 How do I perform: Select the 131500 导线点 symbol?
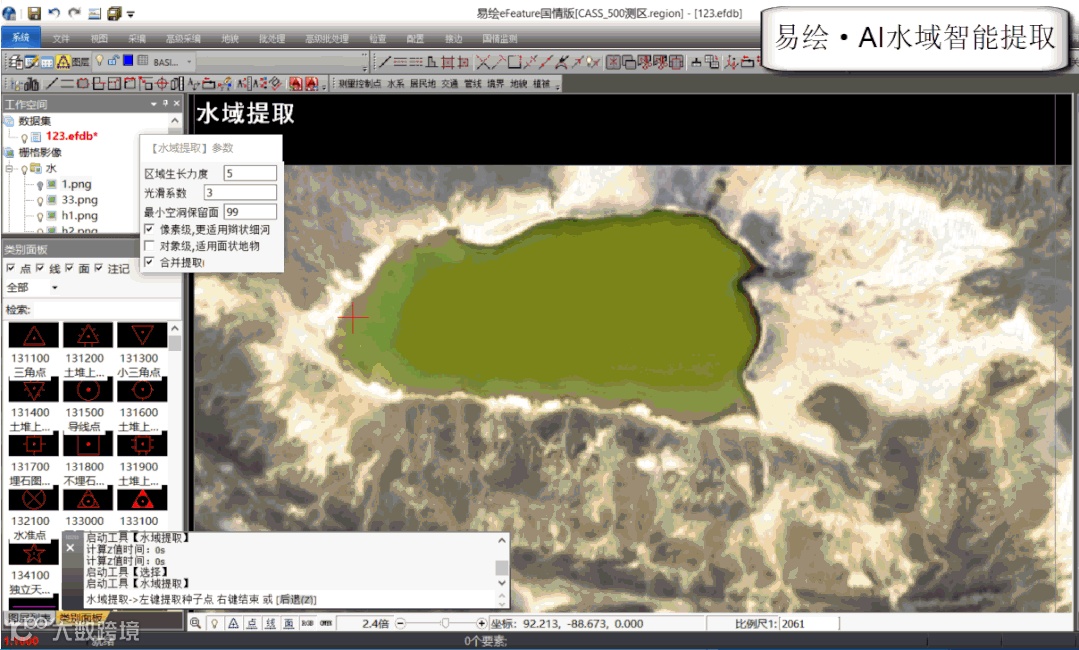(87, 390)
